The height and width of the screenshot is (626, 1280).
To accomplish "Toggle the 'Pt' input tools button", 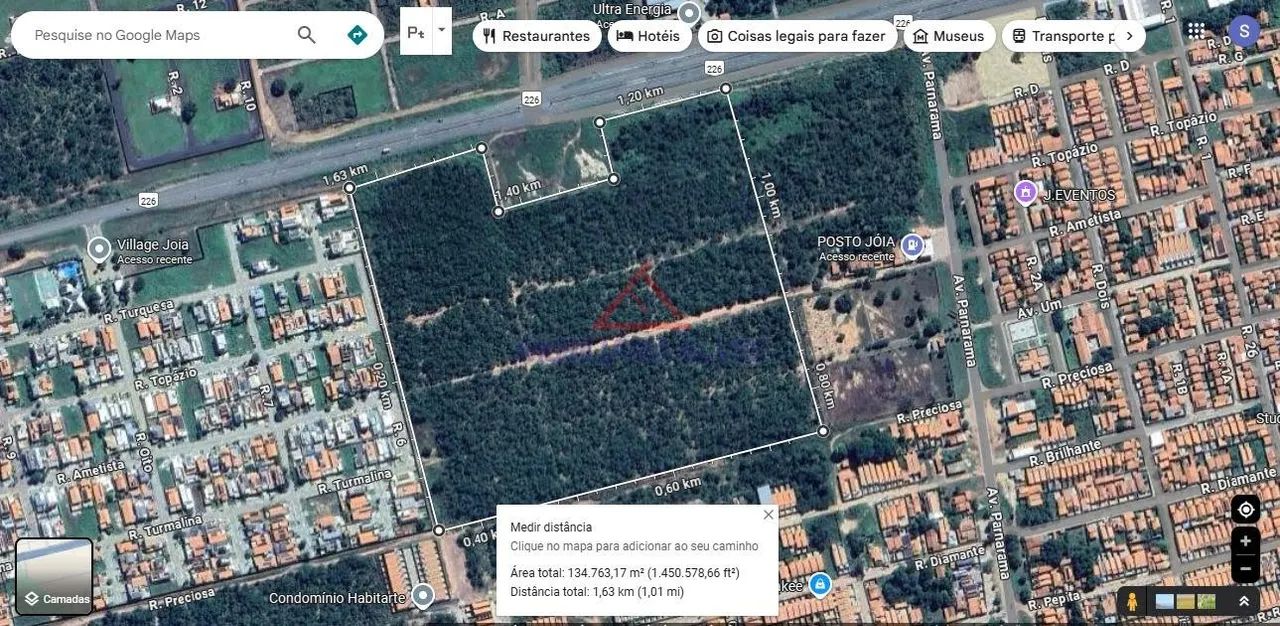I will point(416,31).
